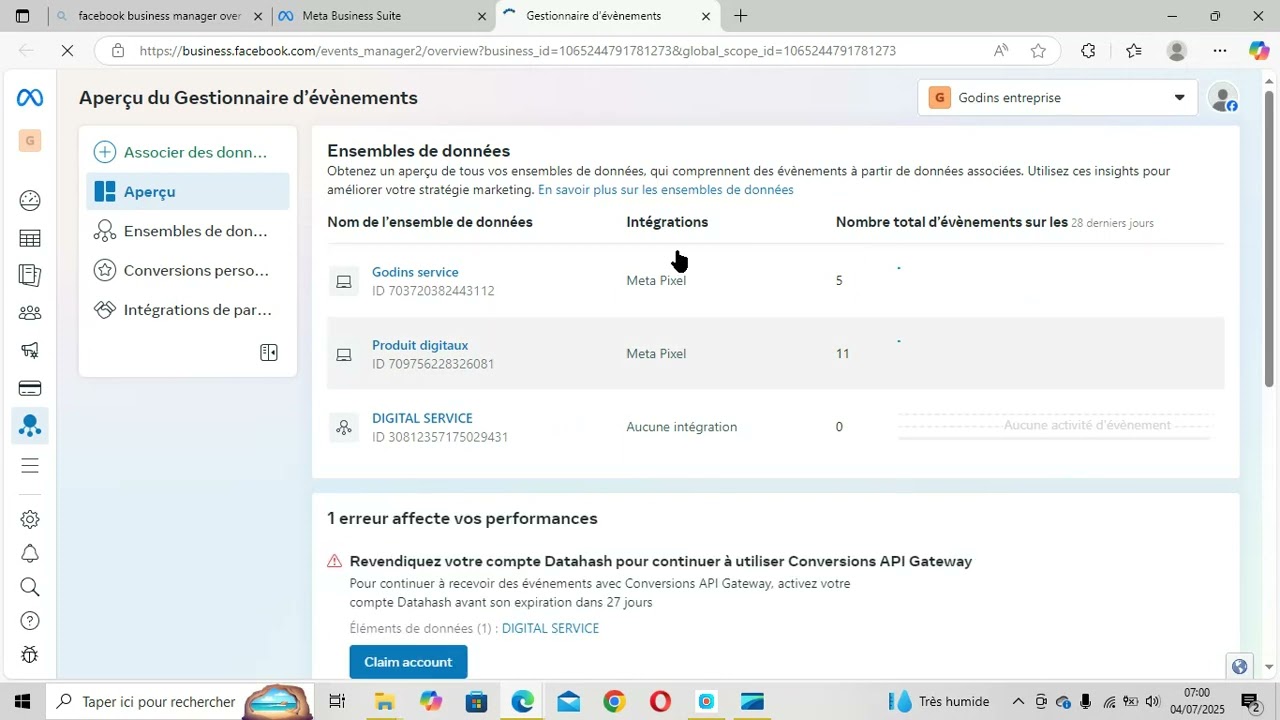Open the Edge settings ellipsis menu
Viewport: 1280px width, 720px height.
click(x=1220, y=51)
